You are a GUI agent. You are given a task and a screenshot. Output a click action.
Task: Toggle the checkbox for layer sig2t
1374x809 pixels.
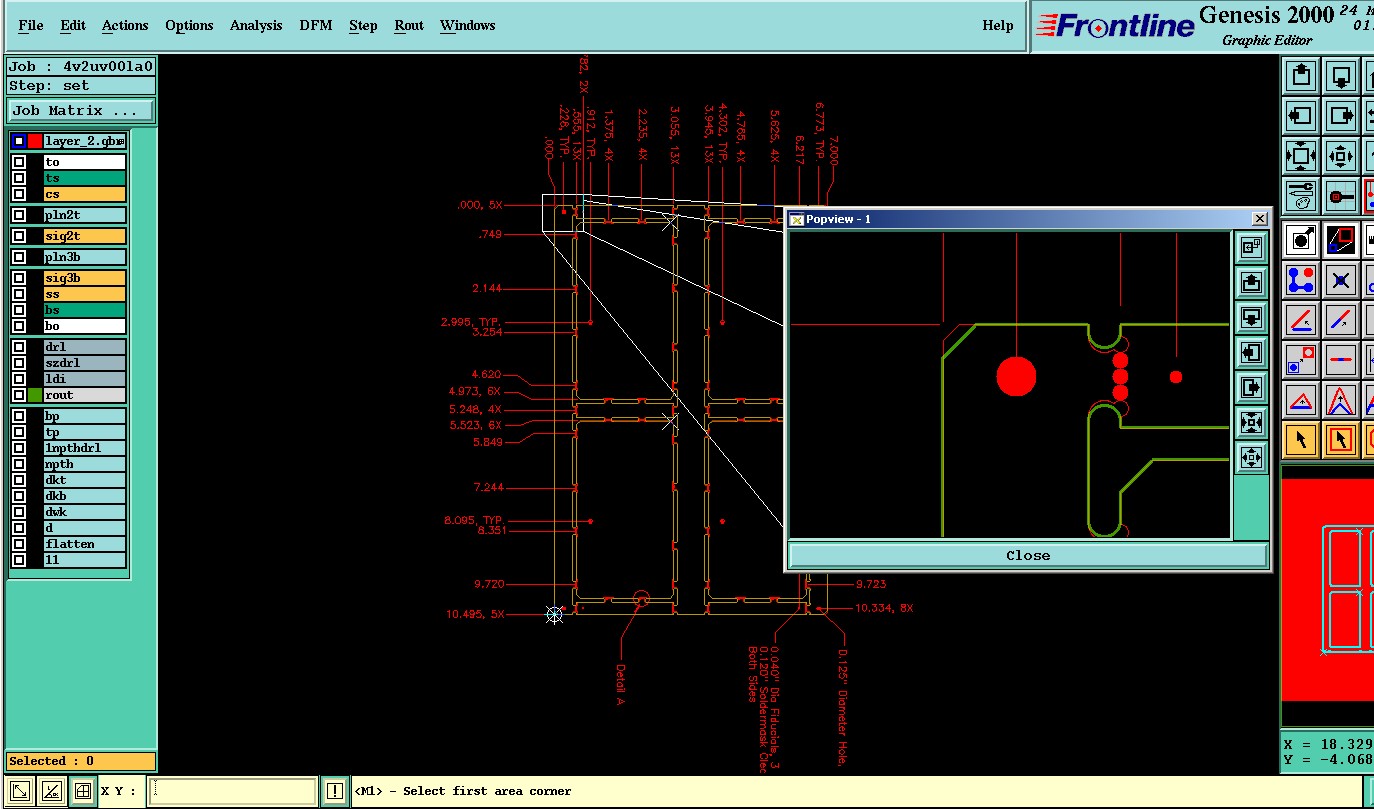tap(19, 236)
